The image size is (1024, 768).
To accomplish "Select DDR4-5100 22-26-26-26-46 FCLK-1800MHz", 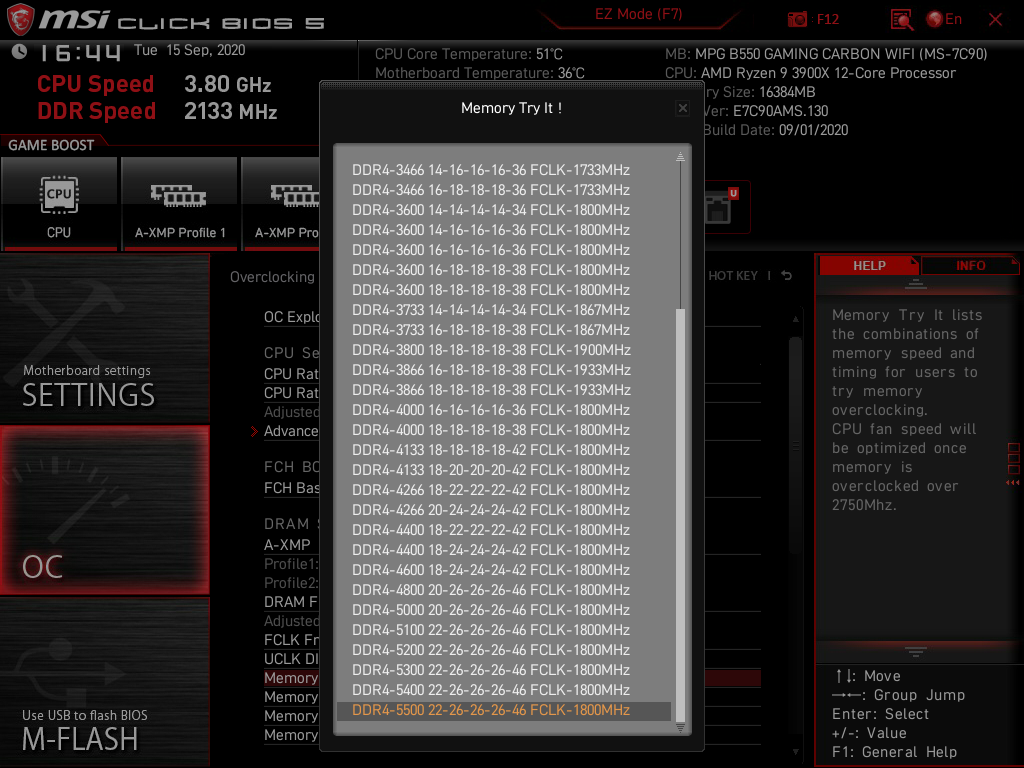I will [491, 630].
